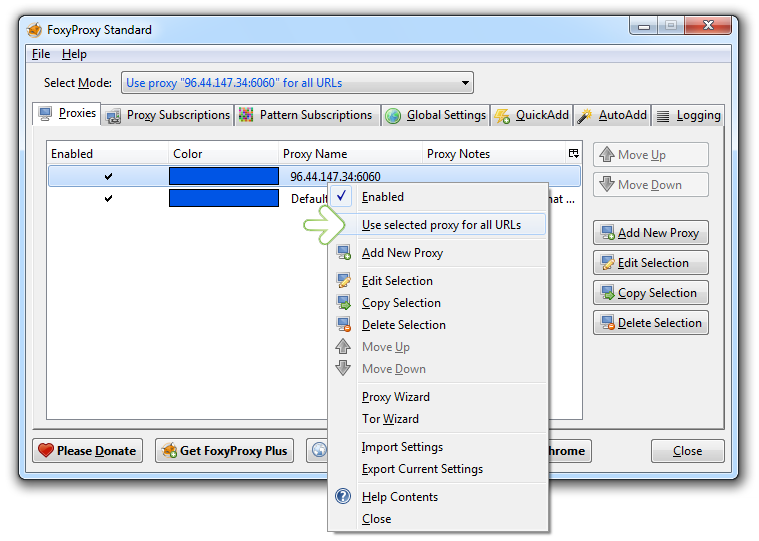Click Delete Selection icon in context menu
Image resolution: width=759 pixels, height=541 pixels.
click(344, 324)
